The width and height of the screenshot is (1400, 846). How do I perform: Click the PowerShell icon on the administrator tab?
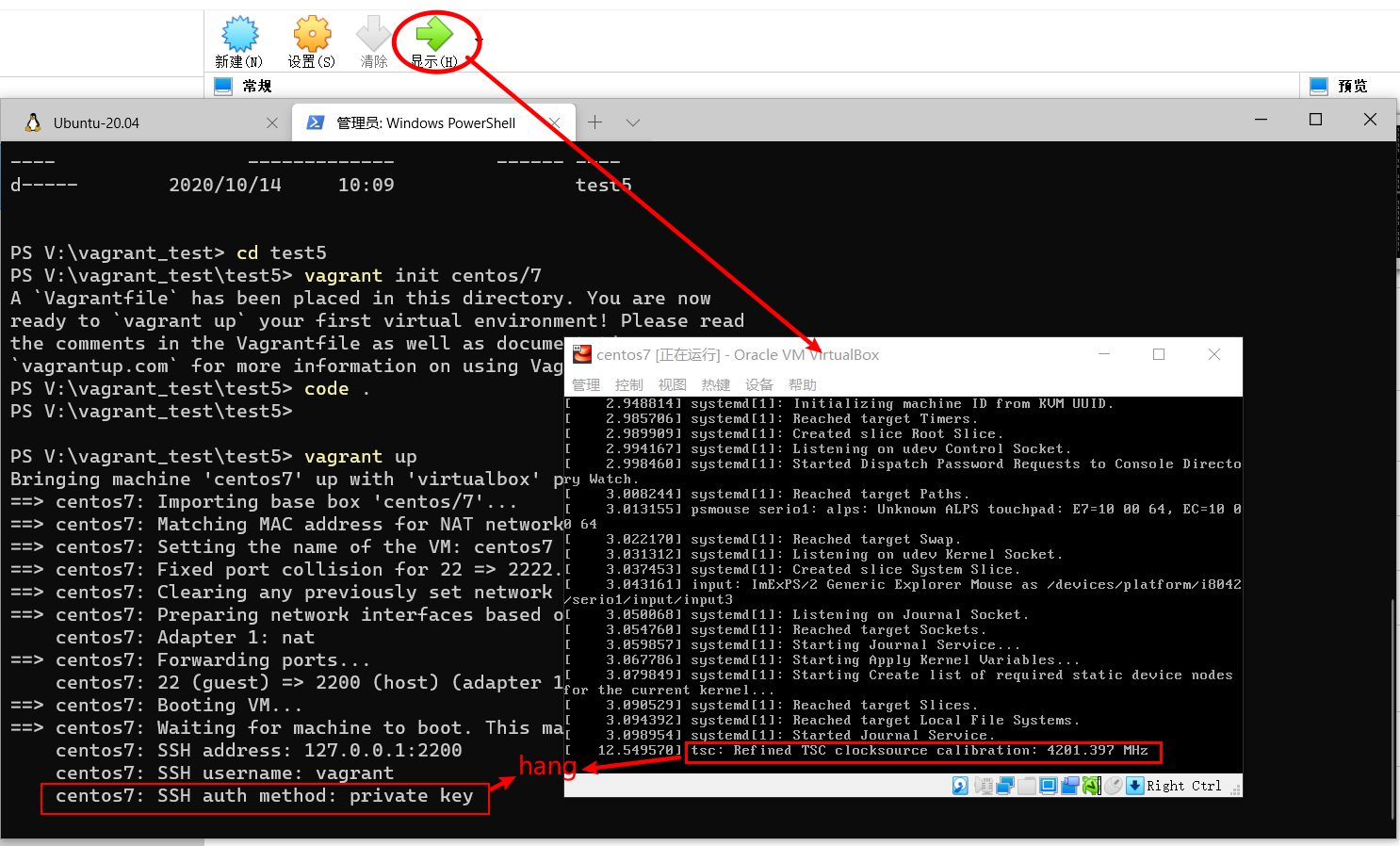[317, 122]
